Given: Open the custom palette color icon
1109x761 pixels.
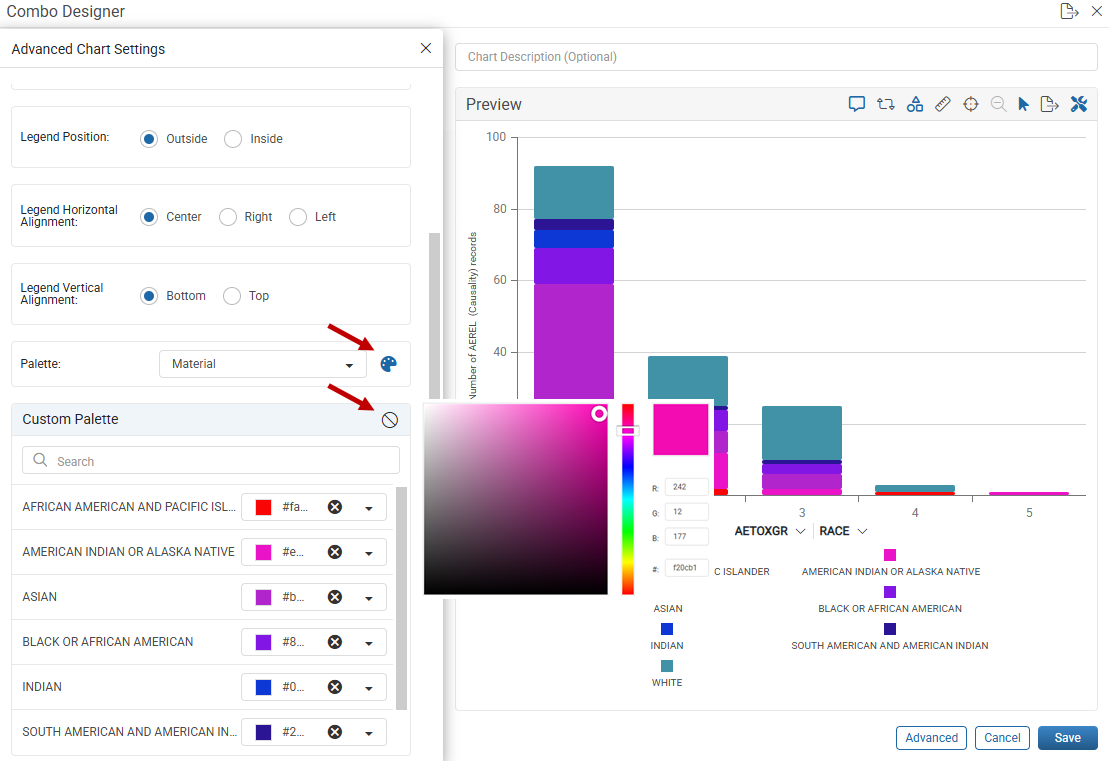Looking at the screenshot, I should pyautogui.click(x=388, y=364).
